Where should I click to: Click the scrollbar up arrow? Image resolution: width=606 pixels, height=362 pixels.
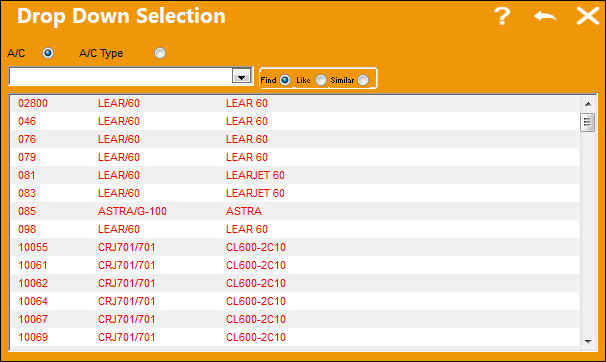[588, 104]
